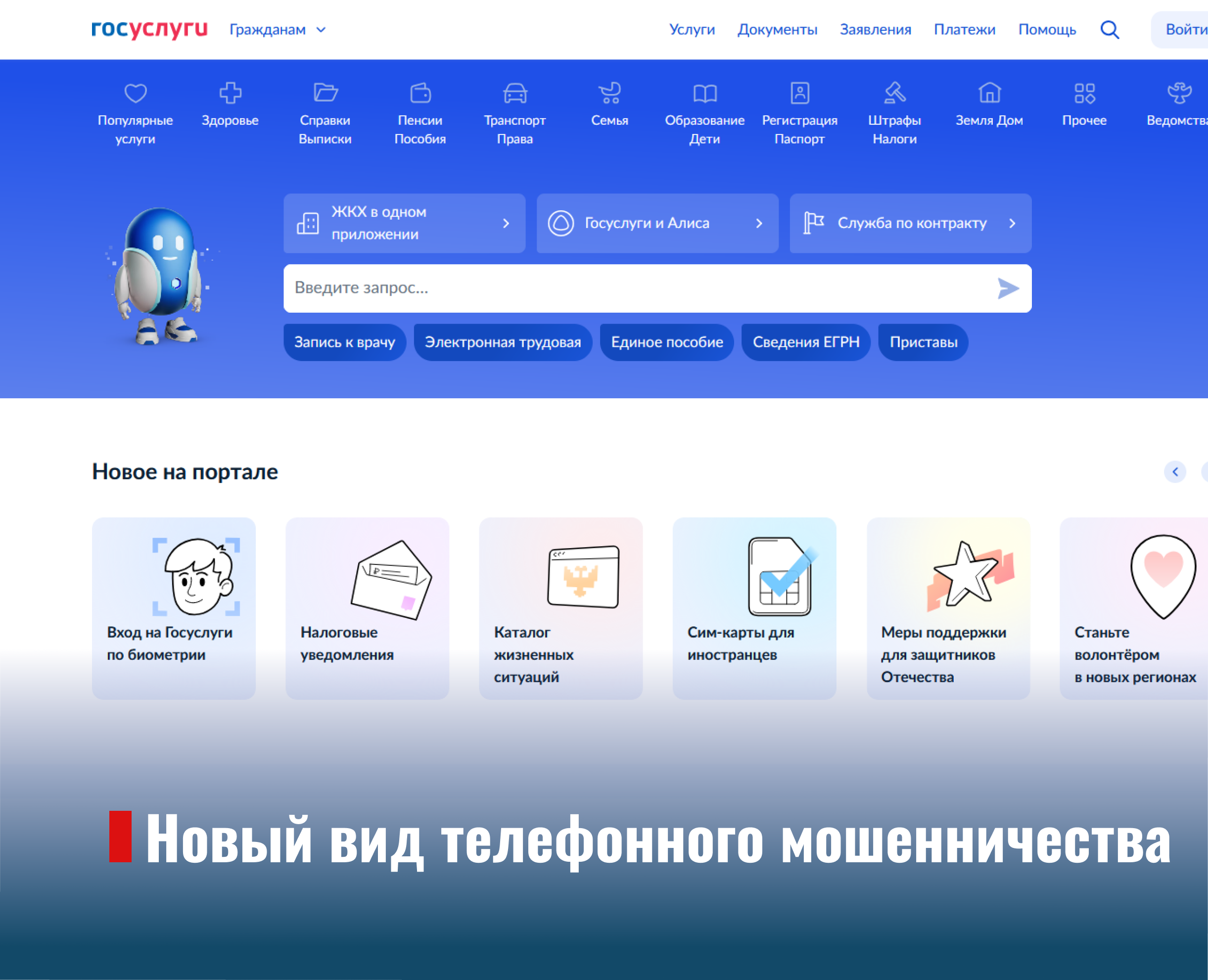Viewport: 1208px width, 980px height.
Task: Click the search magnifier icon in header
Action: click(1109, 29)
